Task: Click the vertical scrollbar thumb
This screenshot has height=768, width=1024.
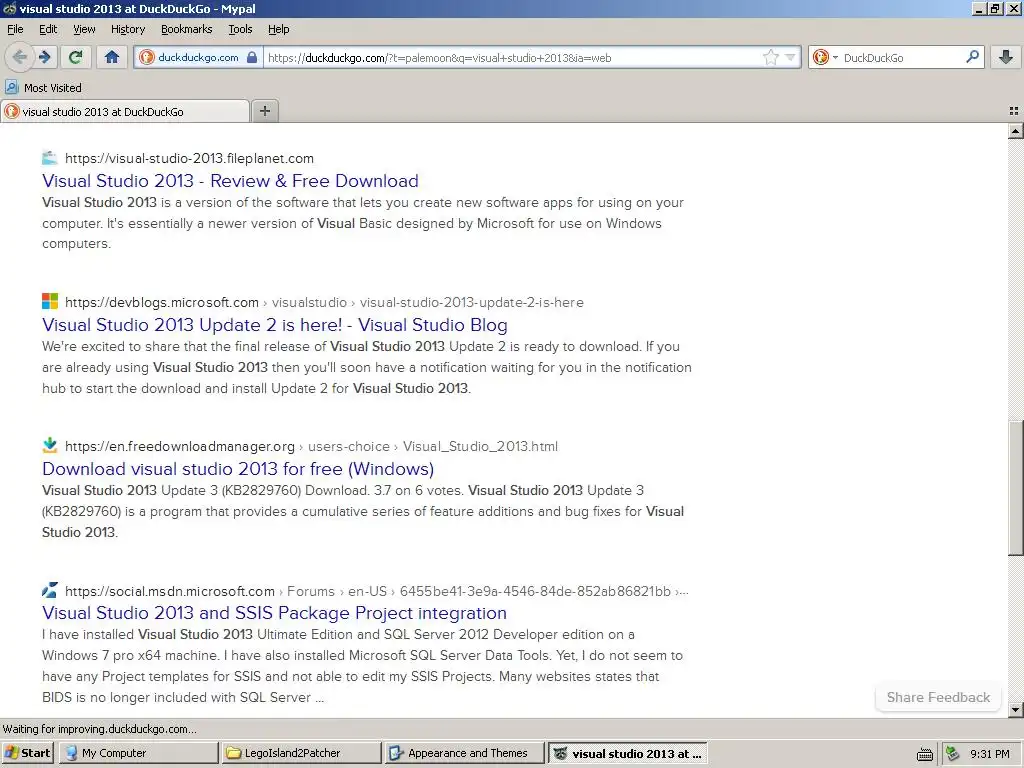Action: [x=1015, y=488]
